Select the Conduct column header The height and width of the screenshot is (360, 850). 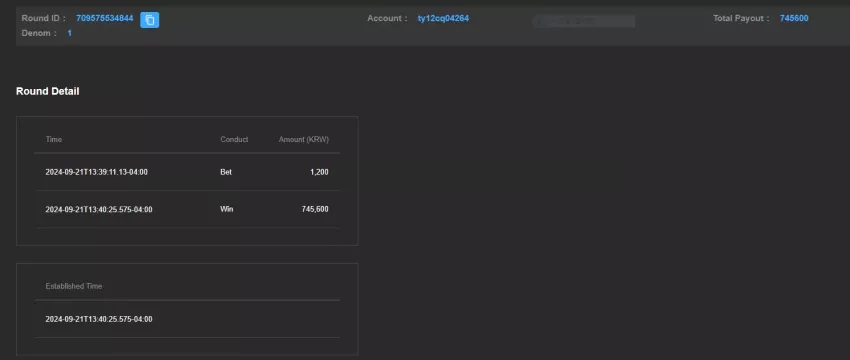tap(234, 139)
